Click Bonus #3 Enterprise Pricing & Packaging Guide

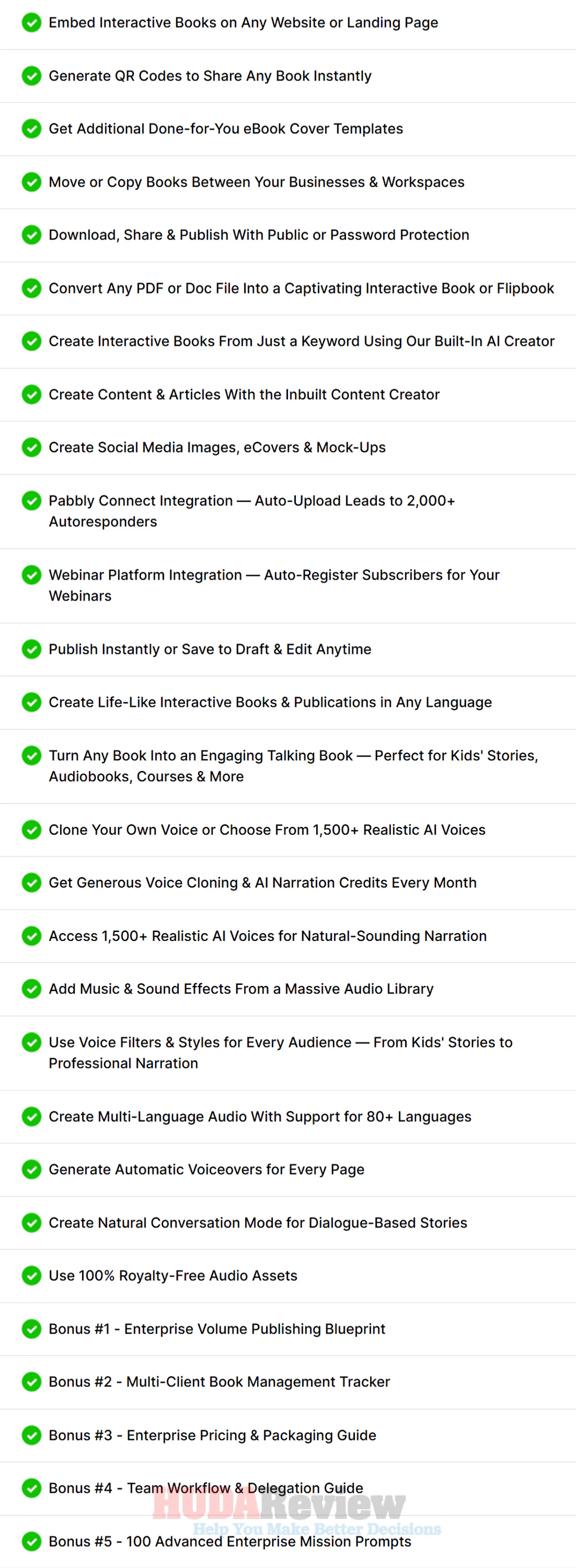click(212, 1435)
